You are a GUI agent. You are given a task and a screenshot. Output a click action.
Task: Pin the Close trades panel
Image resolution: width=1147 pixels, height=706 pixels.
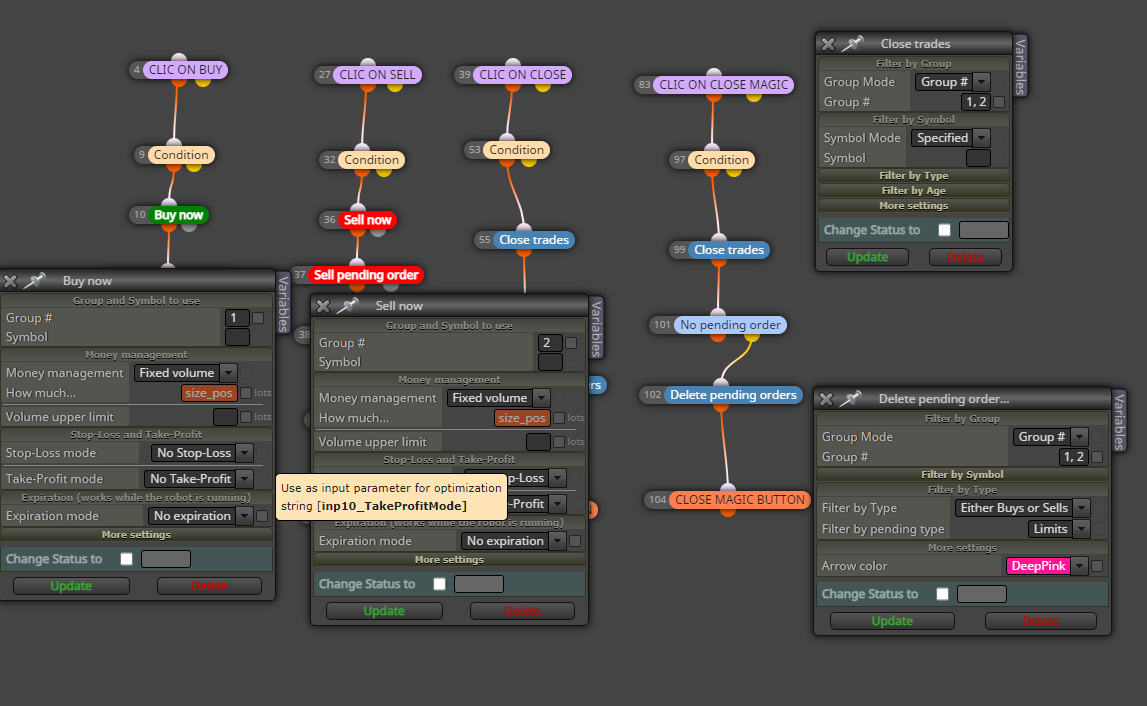coord(852,43)
